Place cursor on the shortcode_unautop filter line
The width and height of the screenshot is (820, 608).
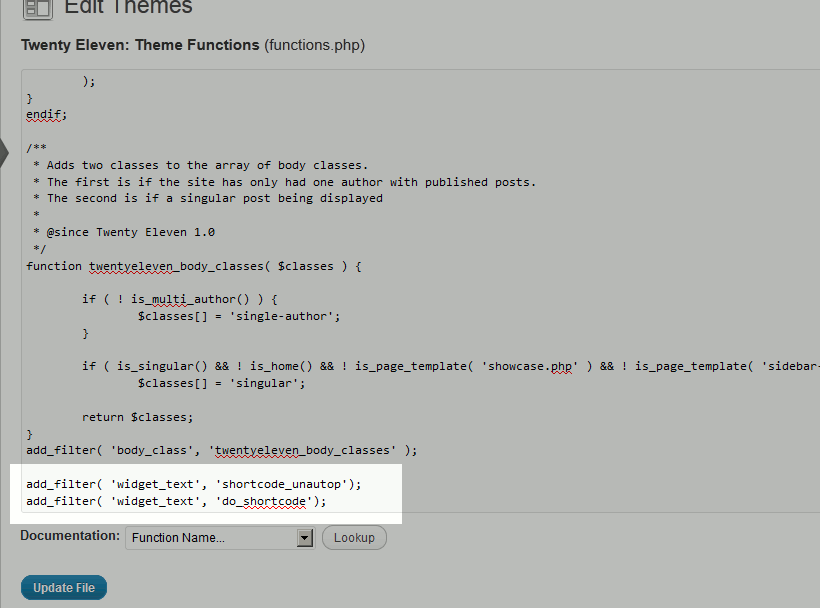(194, 484)
